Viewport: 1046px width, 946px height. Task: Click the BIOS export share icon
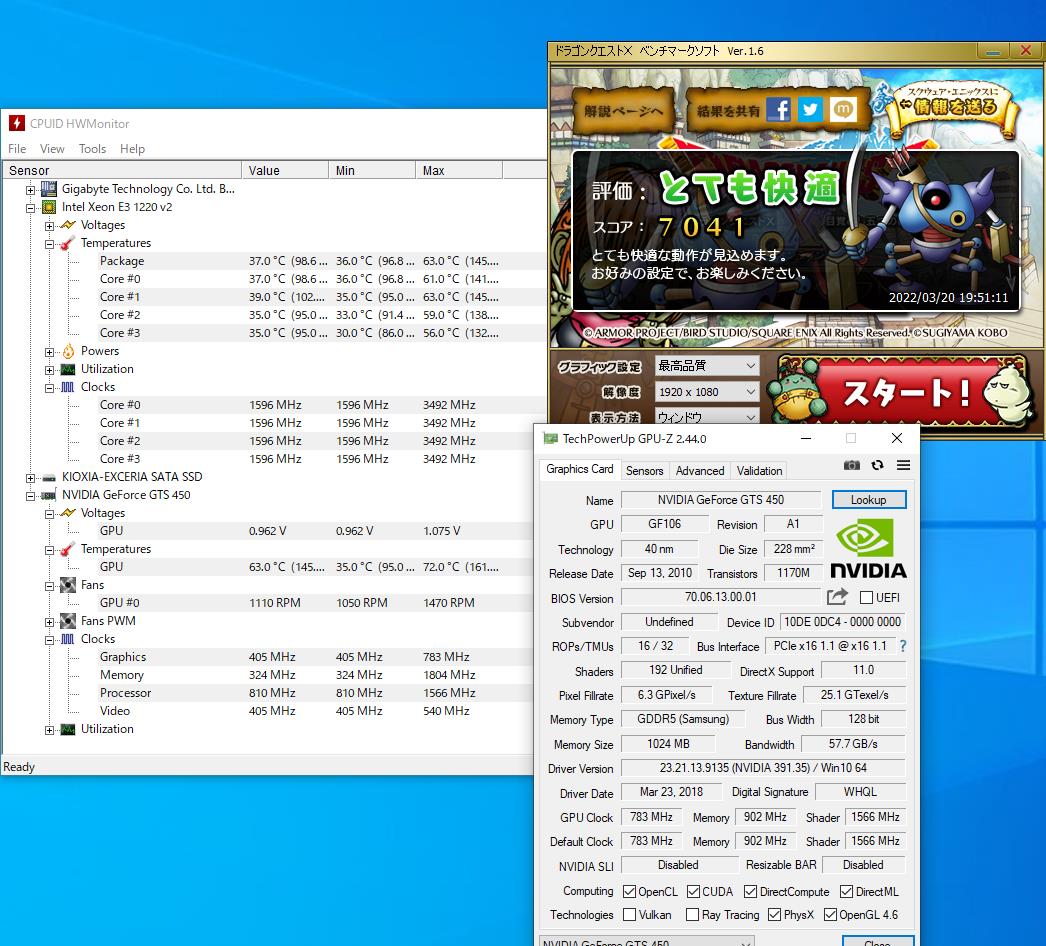[837, 596]
